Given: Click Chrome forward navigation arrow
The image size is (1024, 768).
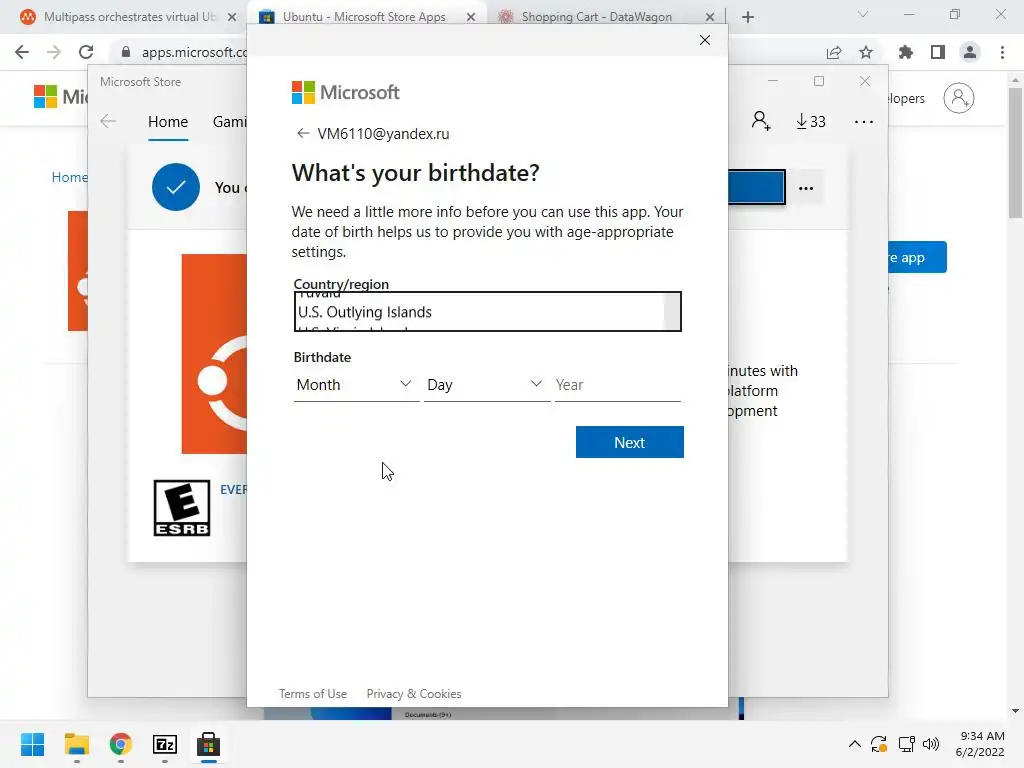Looking at the screenshot, I should coord(54,52).
